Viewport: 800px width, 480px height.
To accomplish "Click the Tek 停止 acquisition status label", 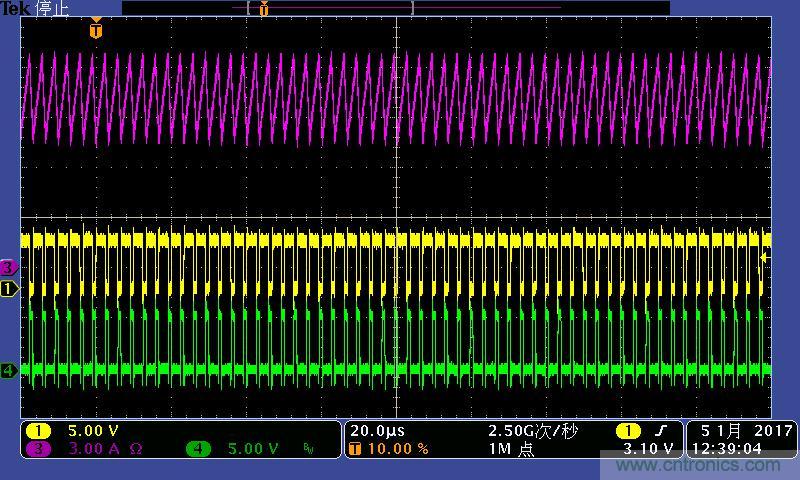I will pos(36,9).
